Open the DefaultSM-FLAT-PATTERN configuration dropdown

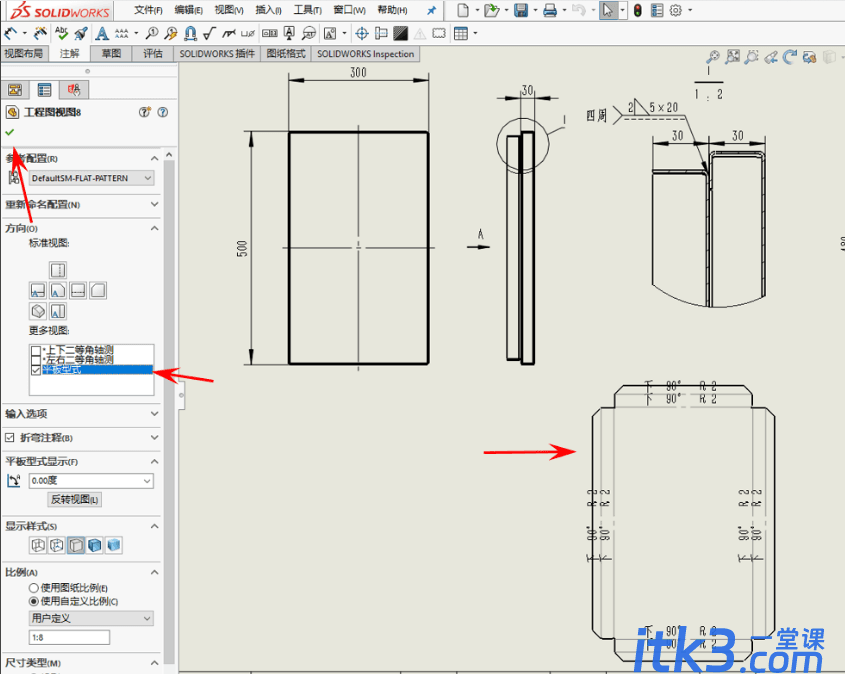tap(92, 178)
